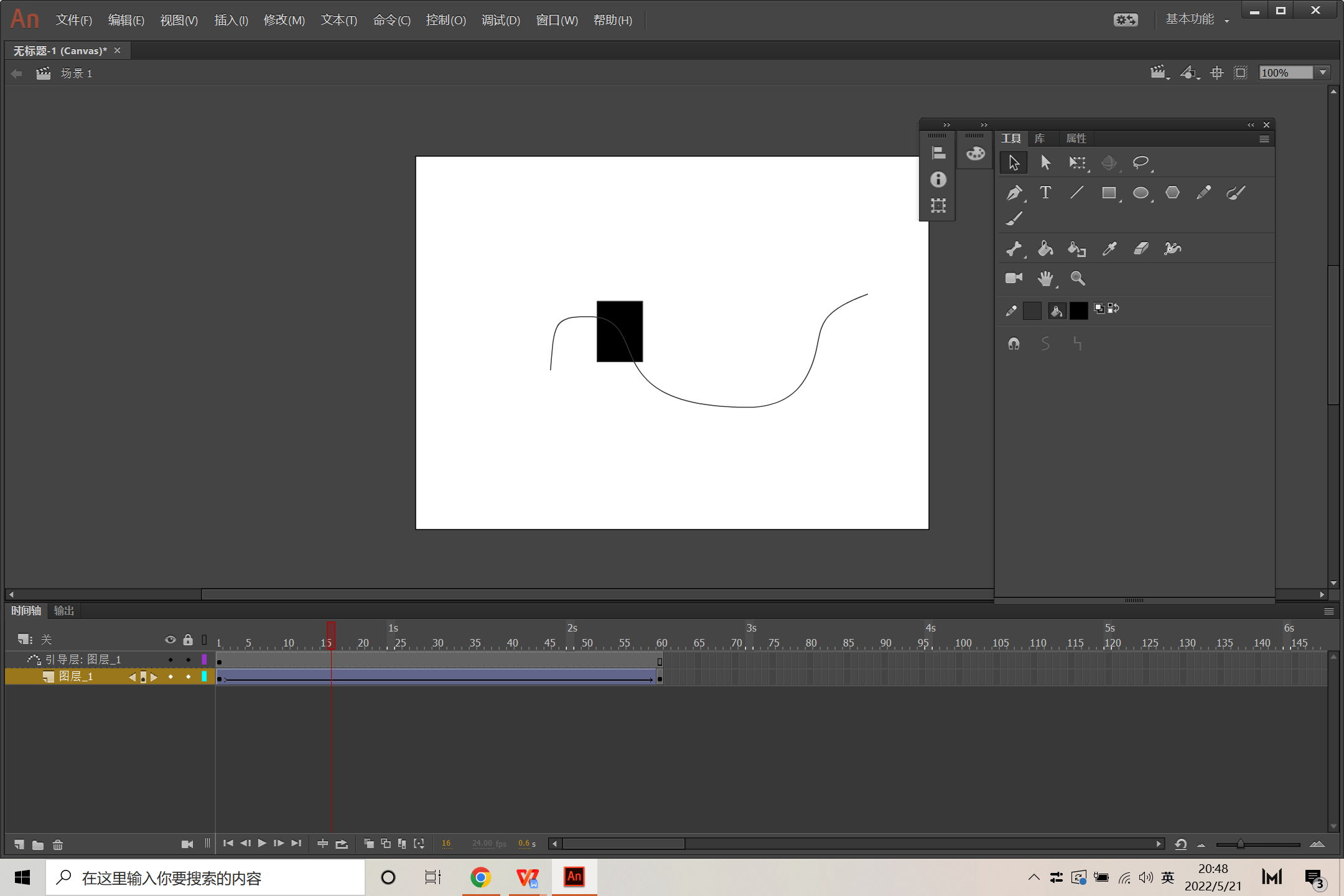This screenshot has height=896, width=1344.
Task: Open the tools panel options menu
Action: click(1264, 139)
